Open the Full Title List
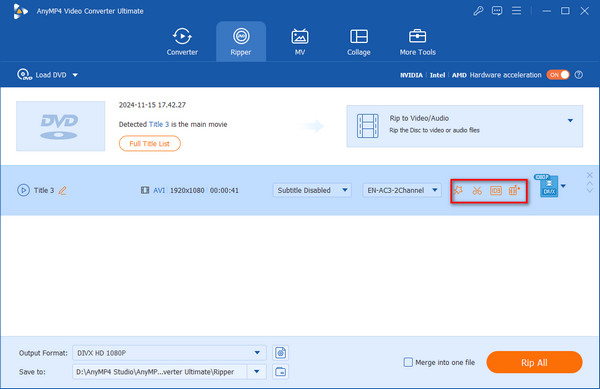The height and width of the screenshot is (389, 600). coord(150,143)
